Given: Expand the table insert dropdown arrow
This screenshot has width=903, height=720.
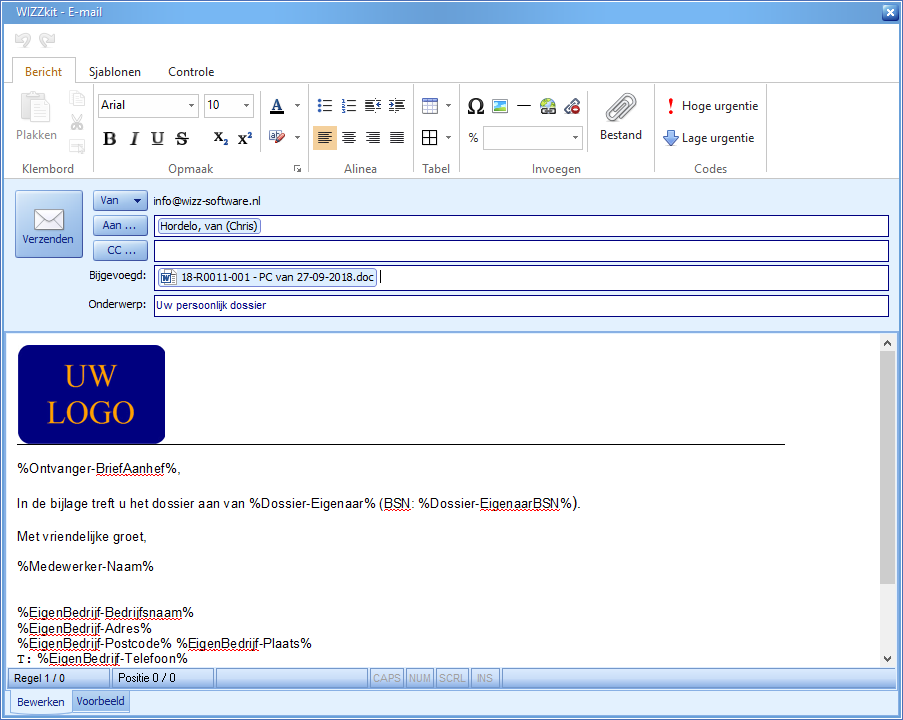Looking at the screenshot, I should tap(448, 105).
